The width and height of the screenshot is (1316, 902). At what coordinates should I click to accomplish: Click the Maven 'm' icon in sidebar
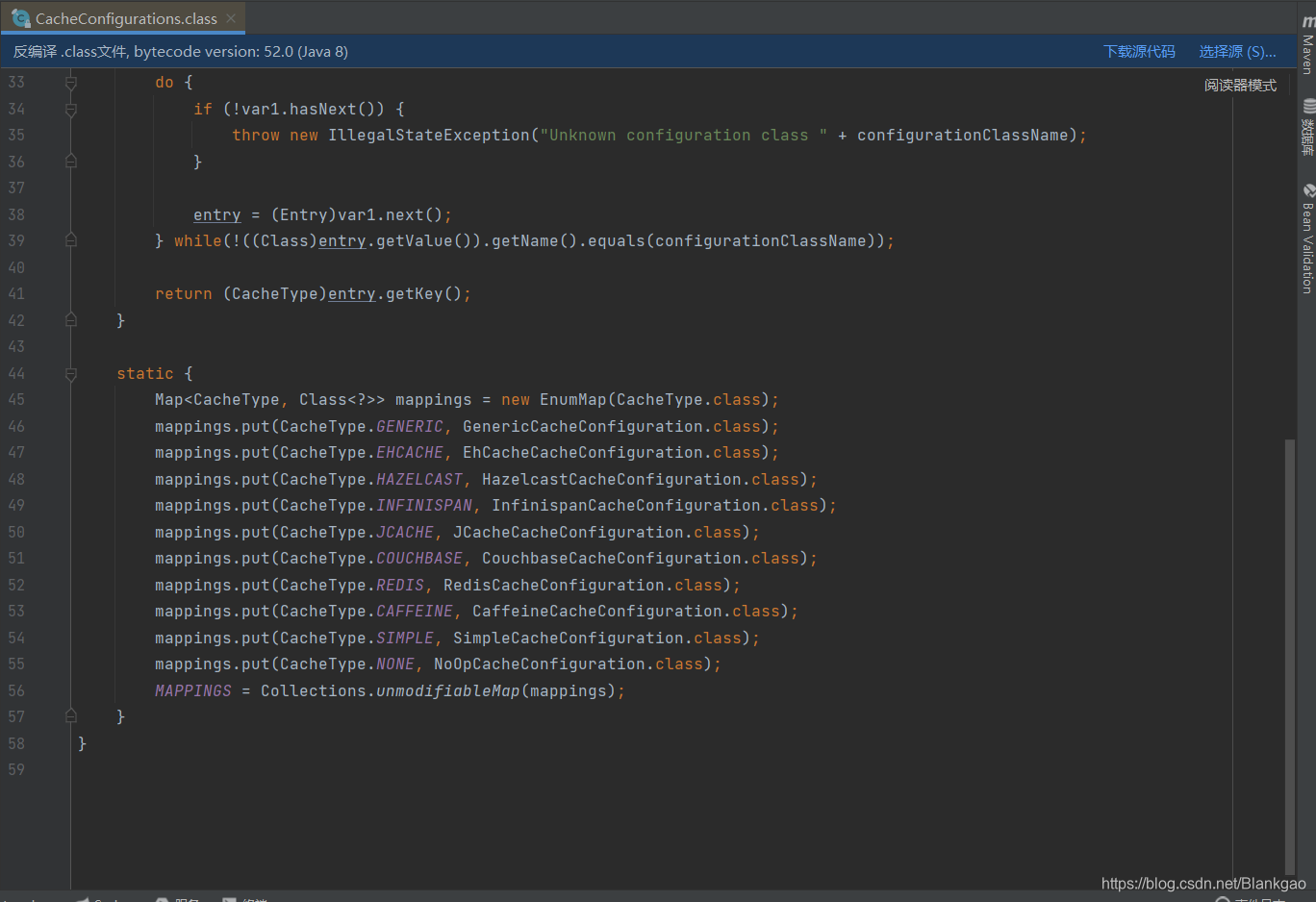[x=1308, y=21]
